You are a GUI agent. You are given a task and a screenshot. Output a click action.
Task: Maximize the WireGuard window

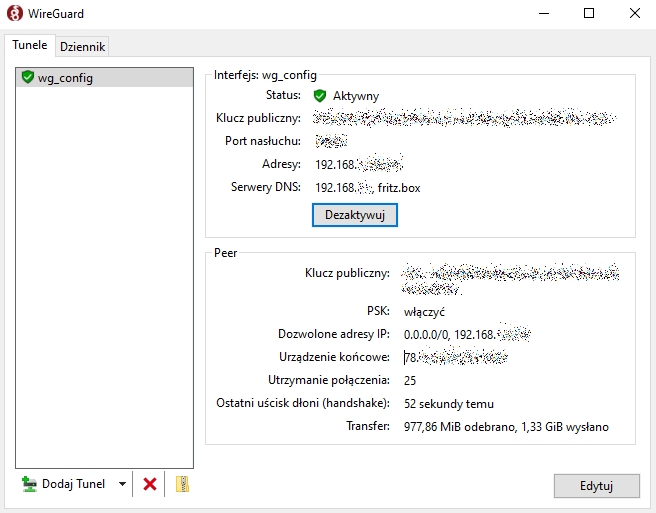click(589, 14)
